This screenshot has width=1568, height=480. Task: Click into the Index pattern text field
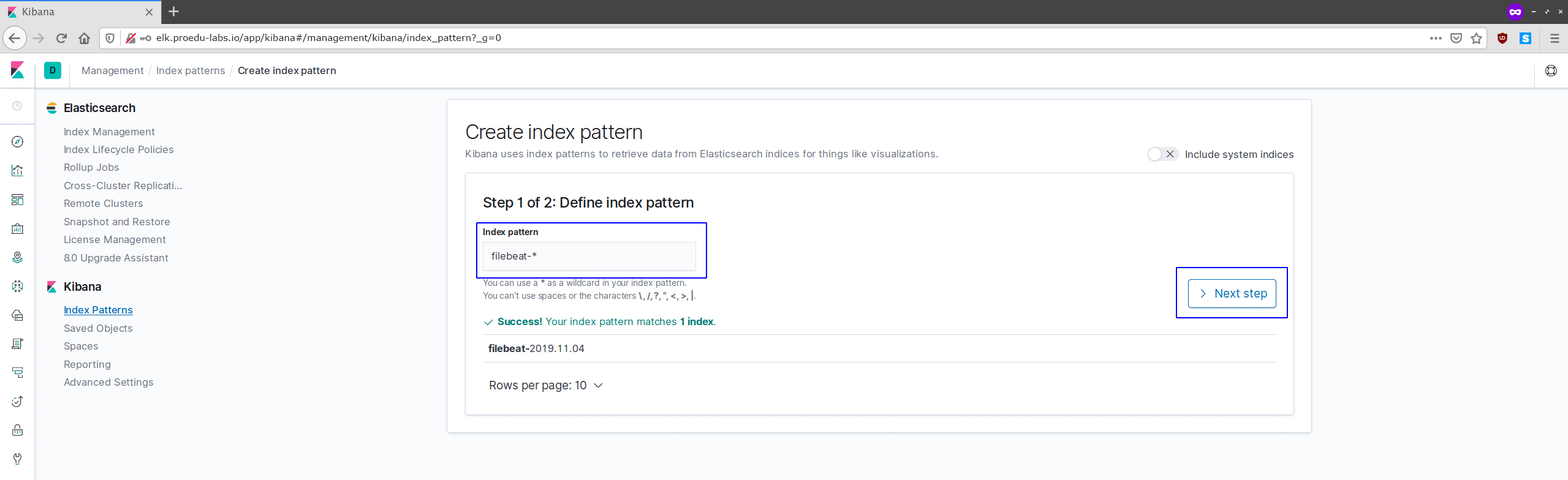[589, 256]
